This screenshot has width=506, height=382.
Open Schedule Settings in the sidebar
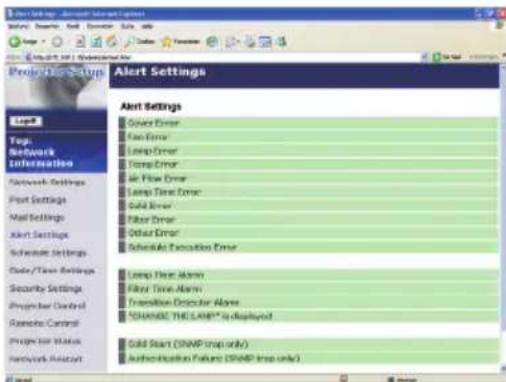pos(48,253)
